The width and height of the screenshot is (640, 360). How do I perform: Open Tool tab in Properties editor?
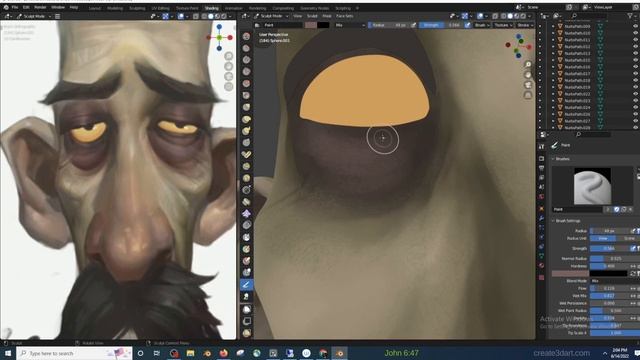pyautogui.click(x=542, y=147)
